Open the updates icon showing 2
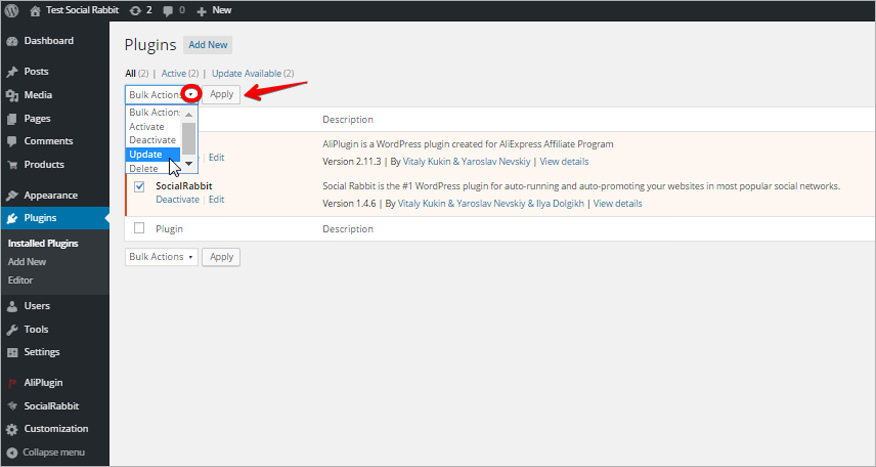Image resolution: width=876 pixels, height=467 pixels. click(135, 11)
